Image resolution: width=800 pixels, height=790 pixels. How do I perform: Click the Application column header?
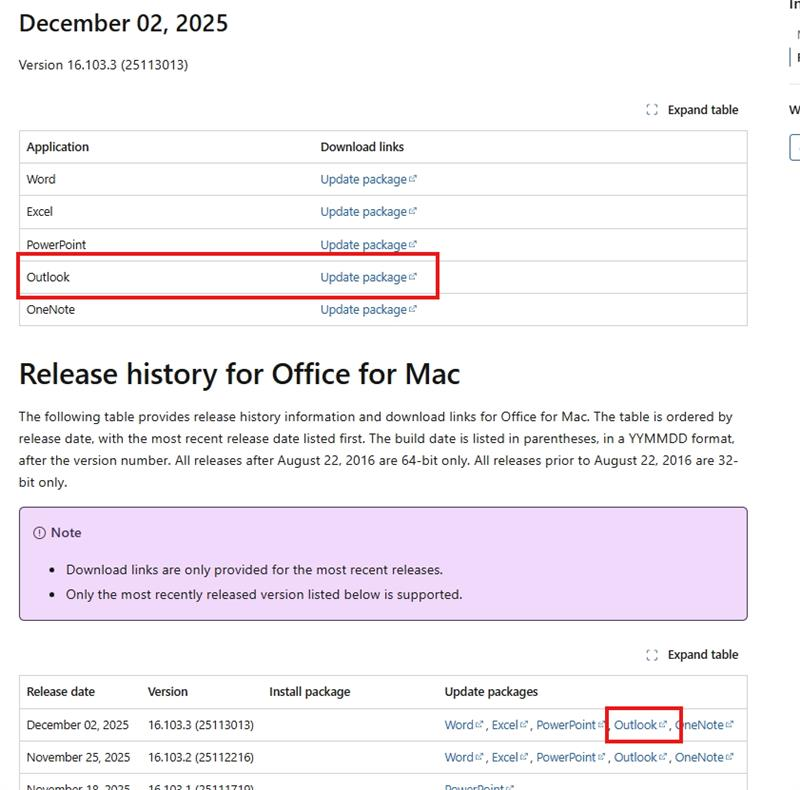point(58,147)
